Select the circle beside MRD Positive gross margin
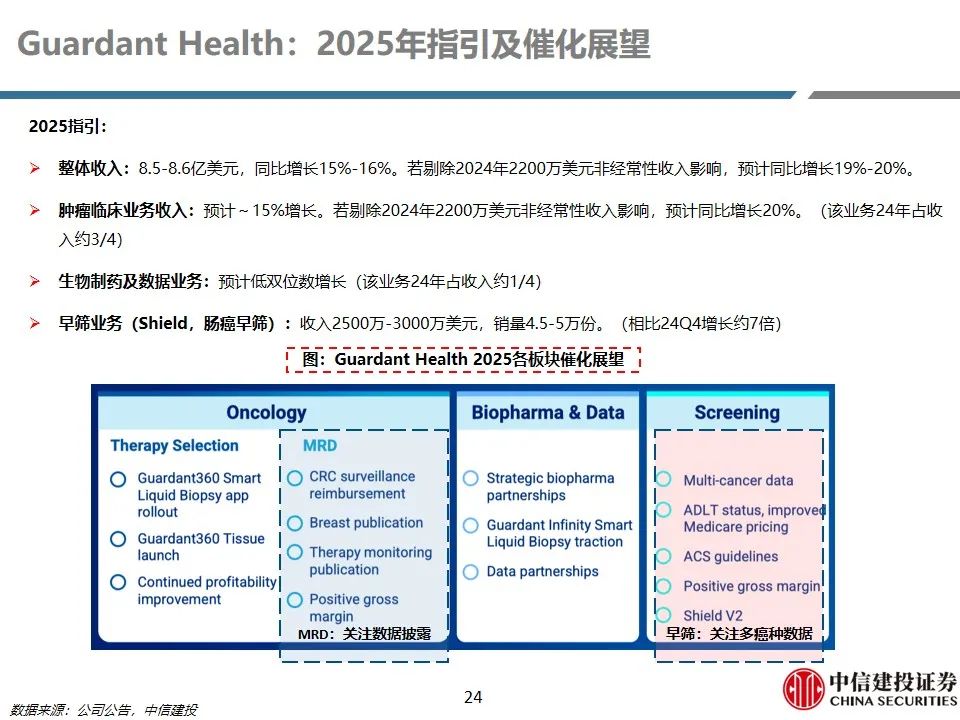 [295, 599]
